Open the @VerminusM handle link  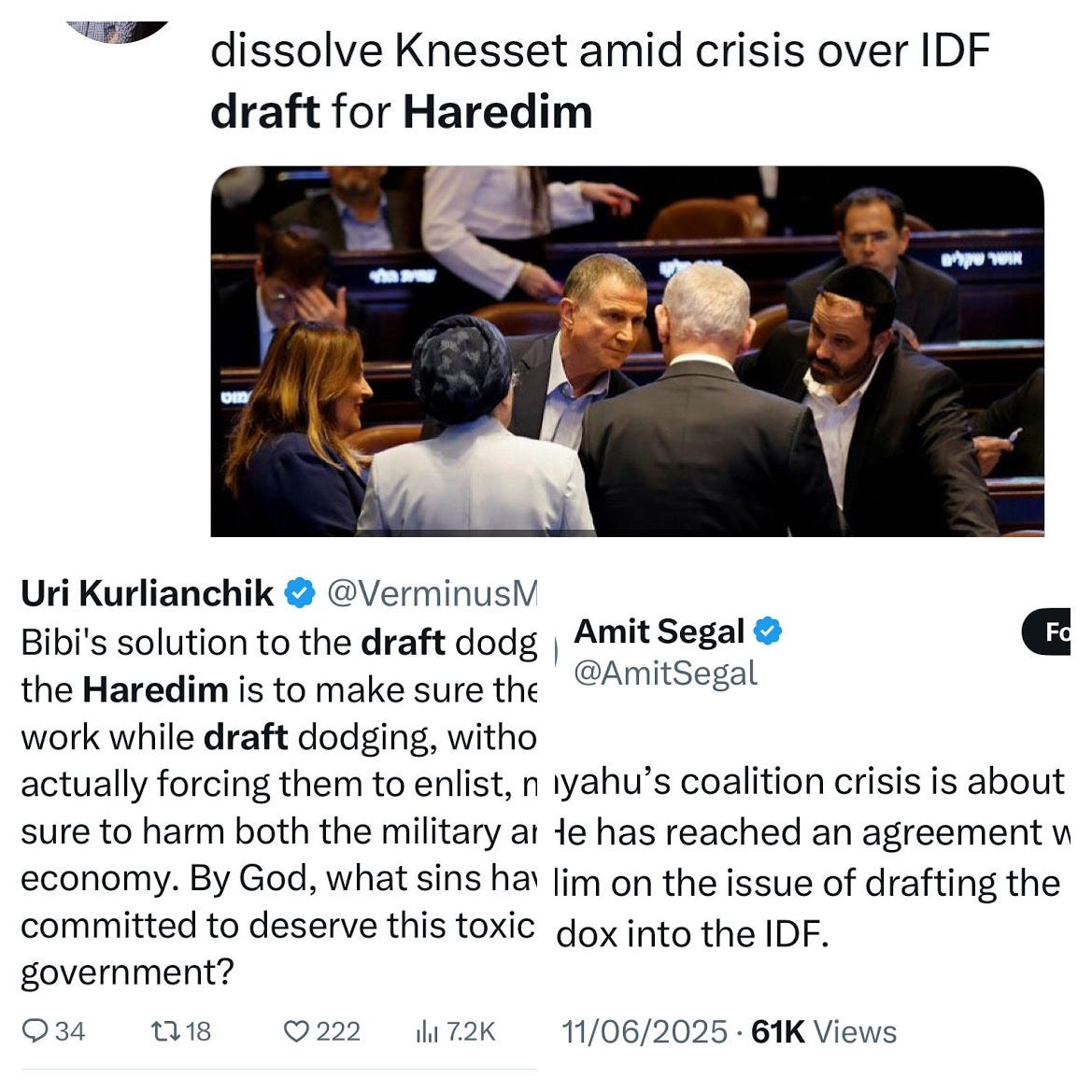(432, 593)
